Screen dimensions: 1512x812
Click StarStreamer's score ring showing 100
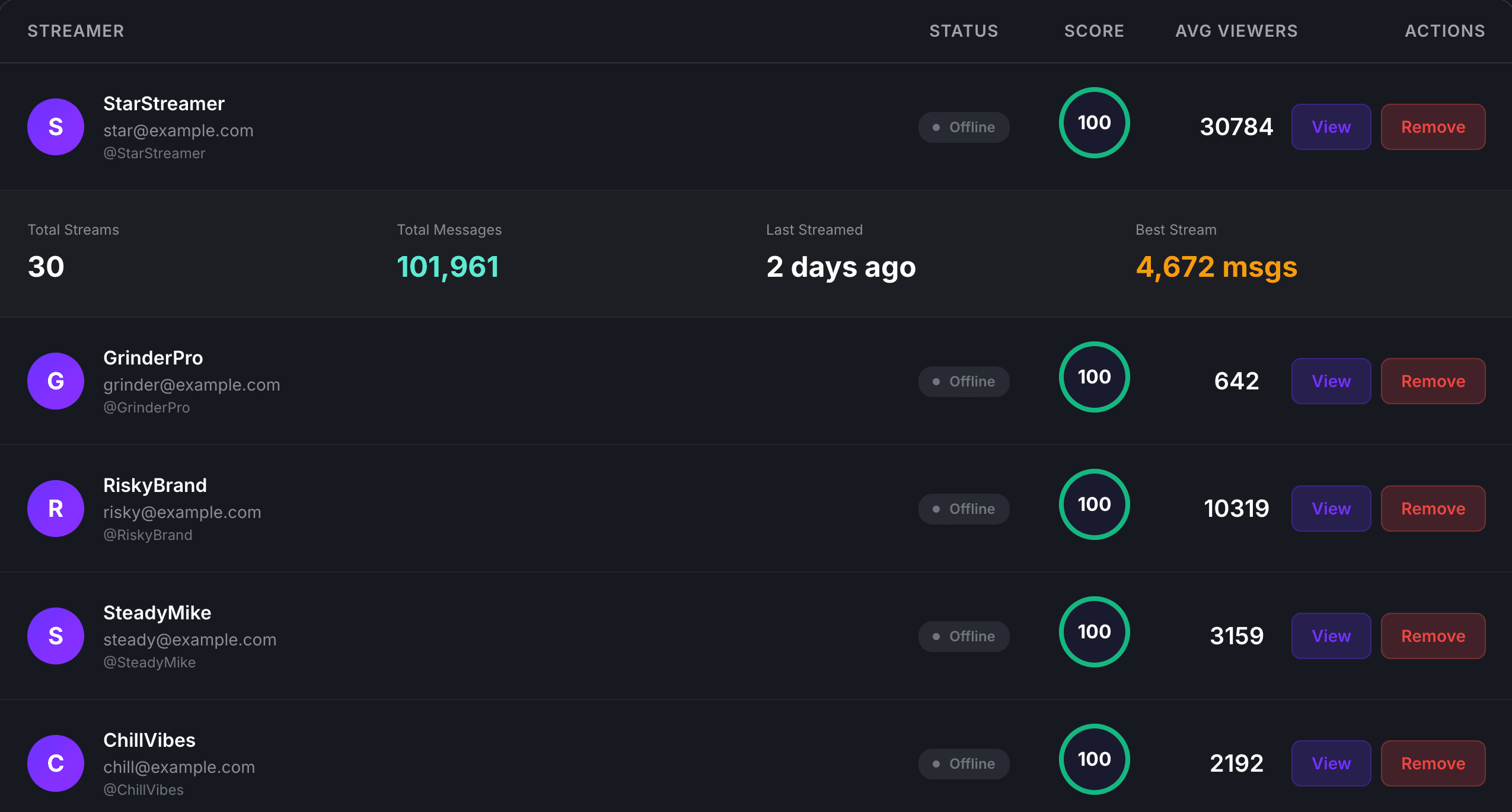(x=1094, y=123)
